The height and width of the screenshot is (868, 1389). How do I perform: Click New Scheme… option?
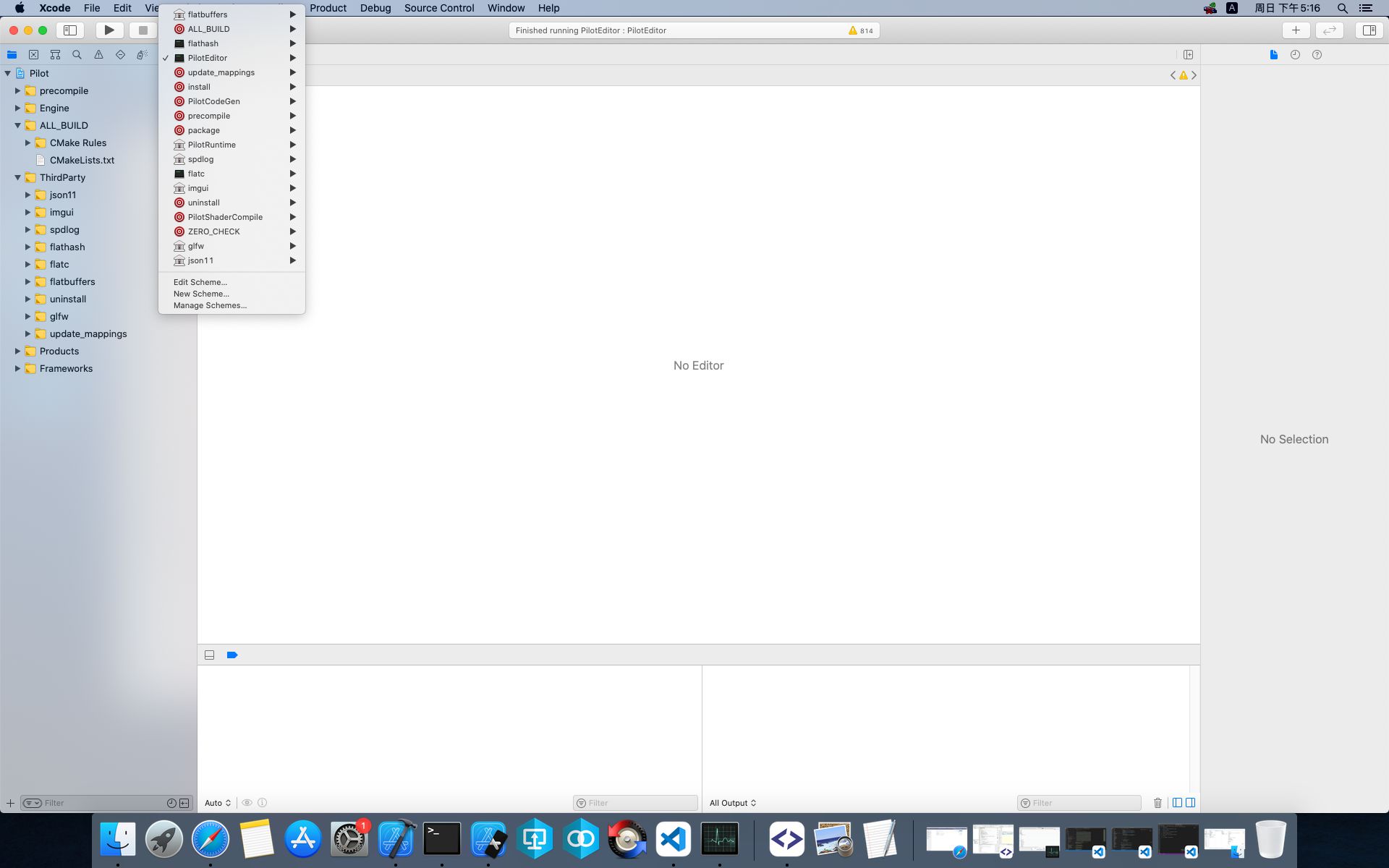pyautogui.click(x=231, y=294)
